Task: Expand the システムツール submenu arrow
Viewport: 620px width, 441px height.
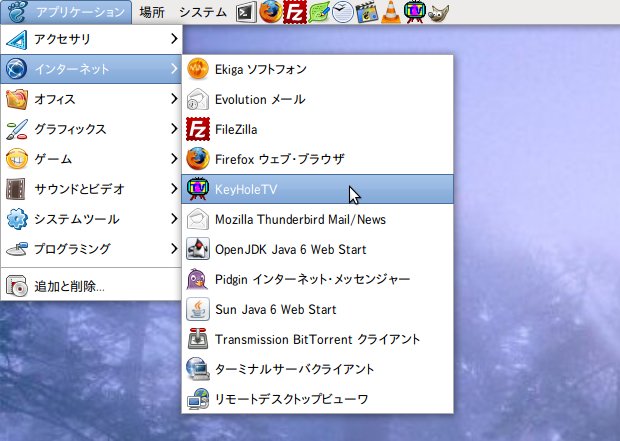Action: [174, 219]
